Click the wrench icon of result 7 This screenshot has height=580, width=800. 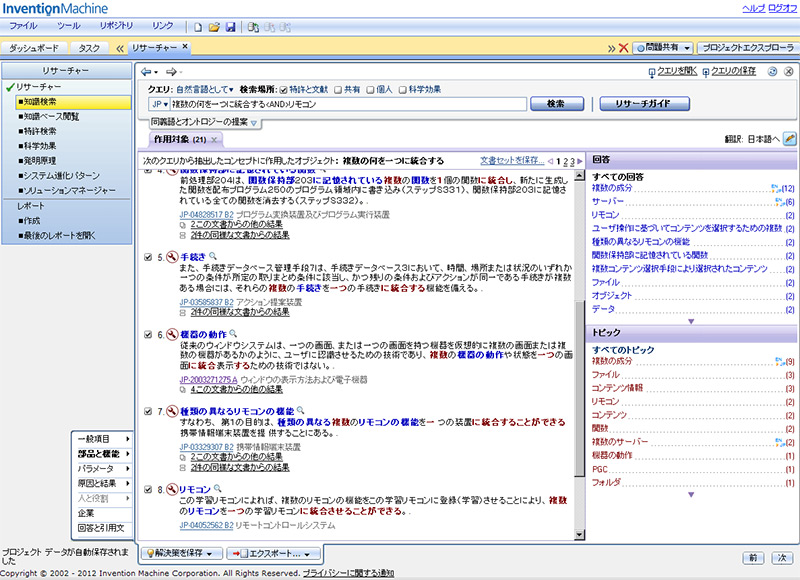172,411
